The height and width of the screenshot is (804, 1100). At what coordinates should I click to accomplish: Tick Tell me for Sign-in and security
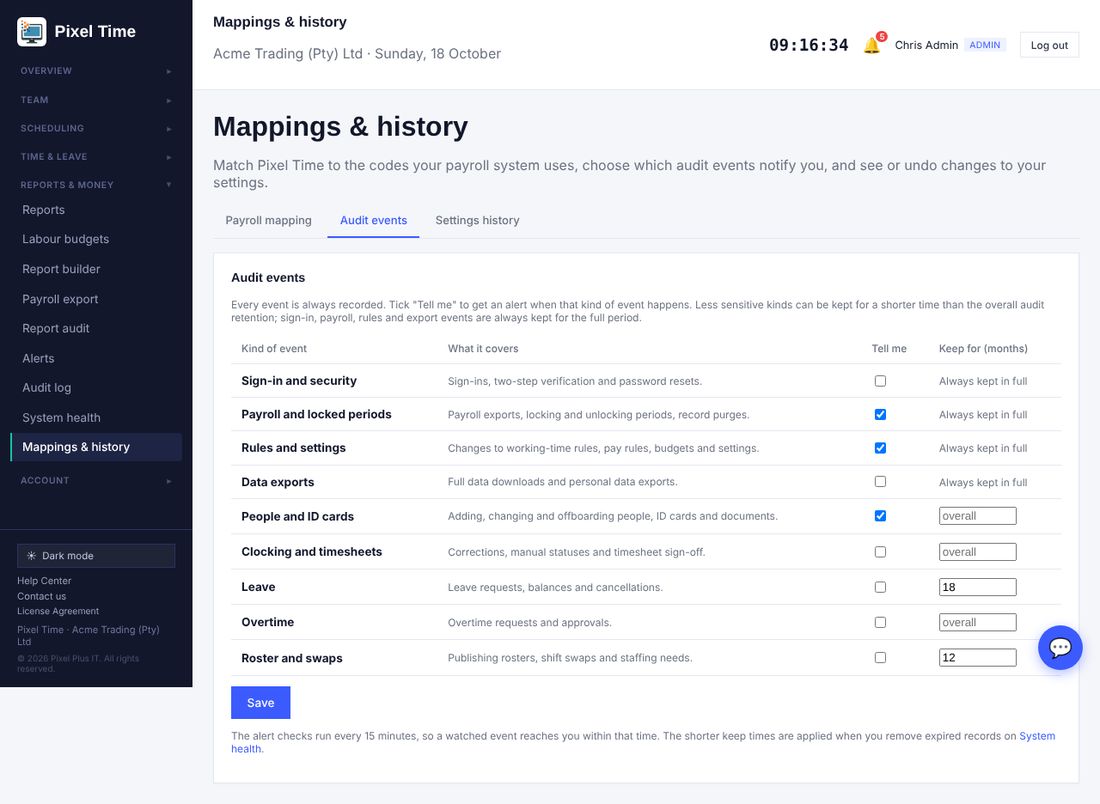pos(880,381)
